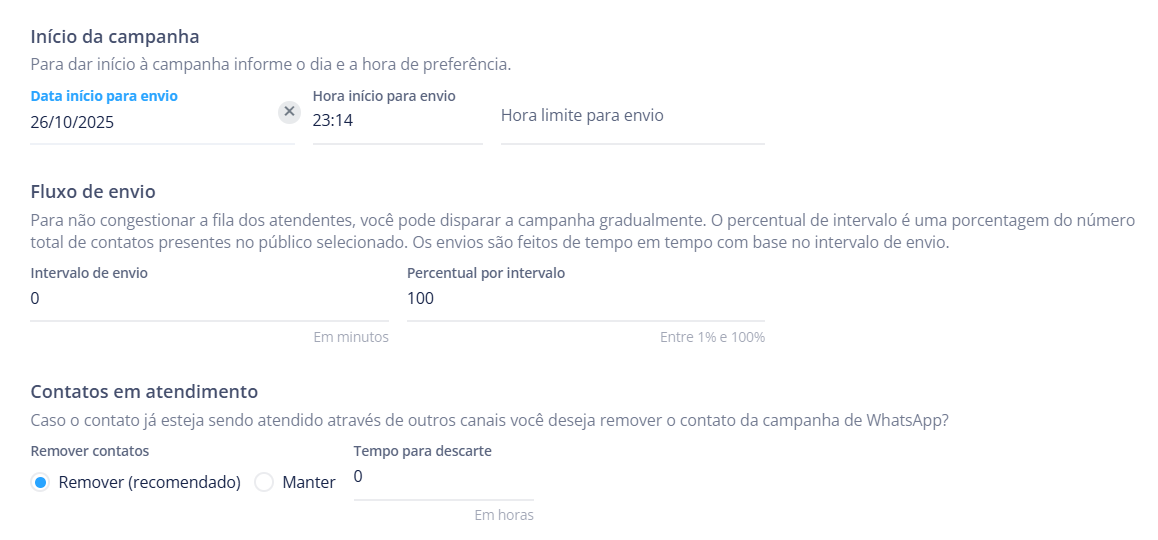
Task: Clear the start date with the X icon
Action: (289, 112)
